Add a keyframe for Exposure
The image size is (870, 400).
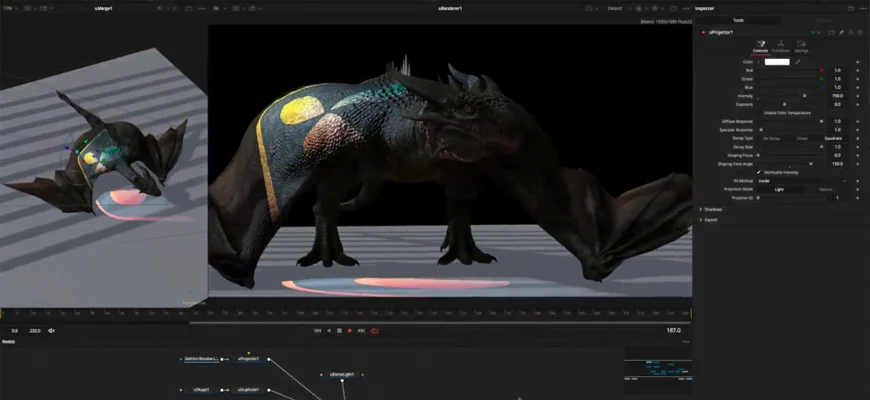coord(858,104)
